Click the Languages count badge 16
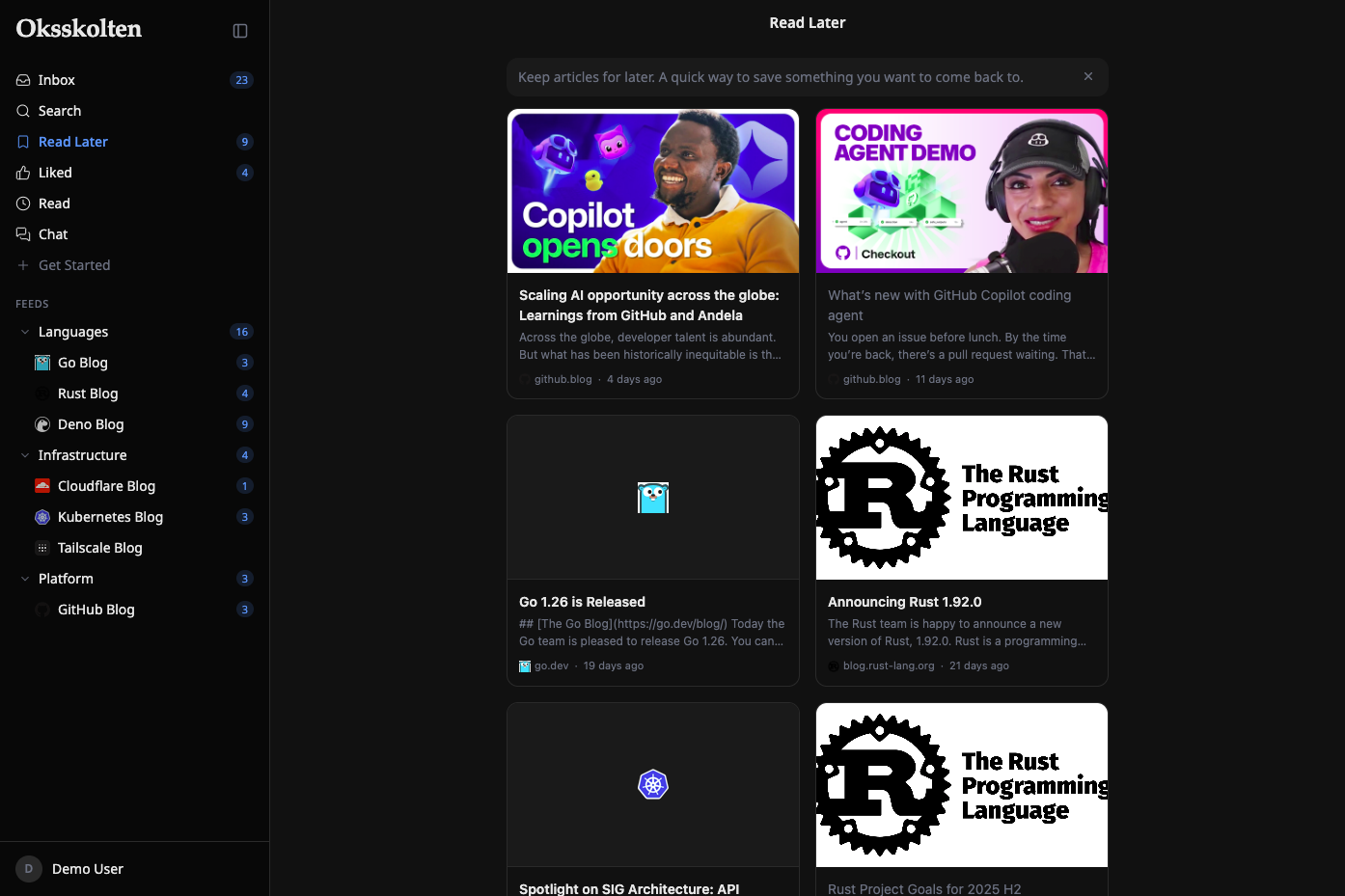The height and width of the screenshot is (896, 1345). coord(242,332)
